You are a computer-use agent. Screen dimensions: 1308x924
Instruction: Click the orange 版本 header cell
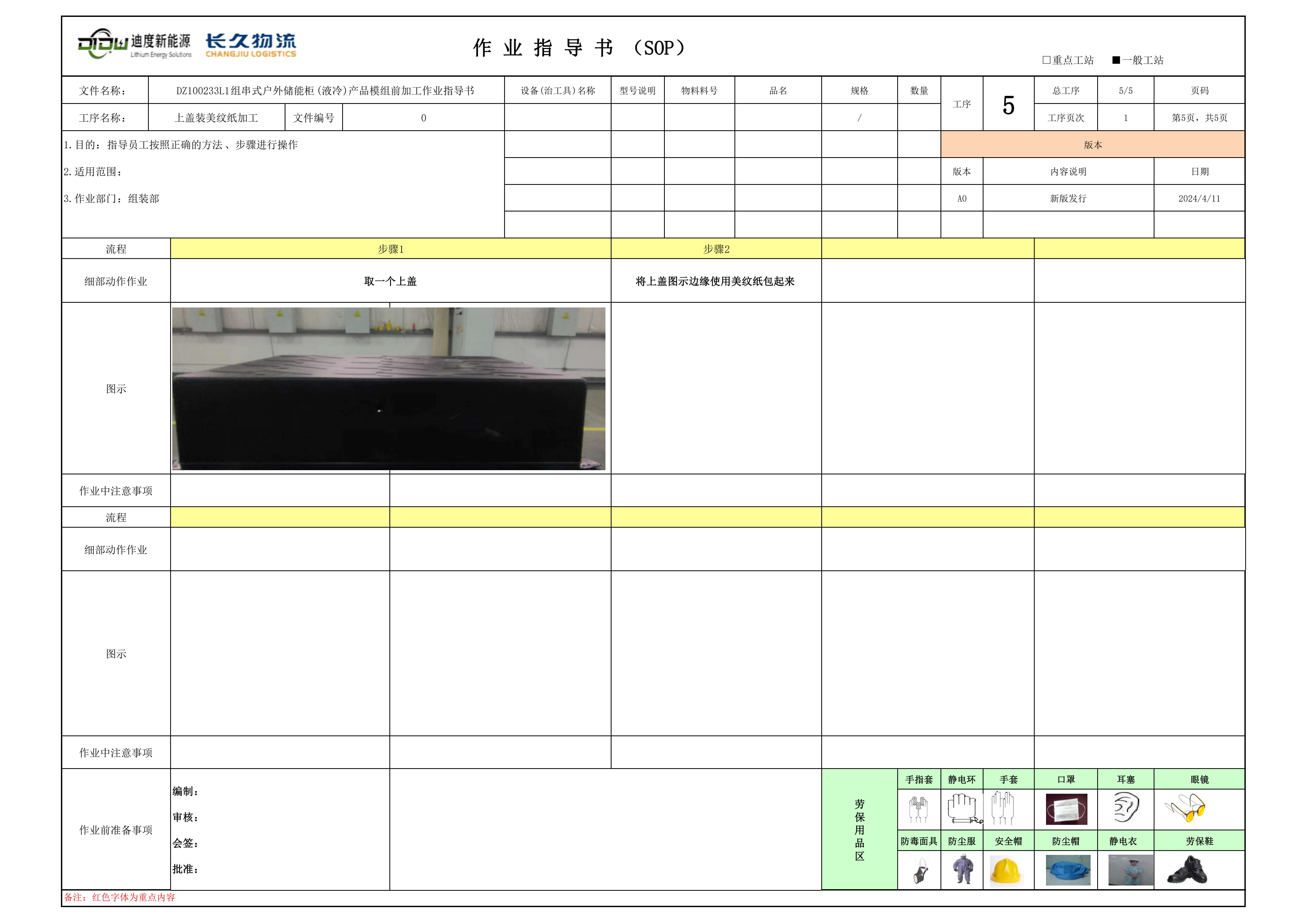coord(1092,145)
